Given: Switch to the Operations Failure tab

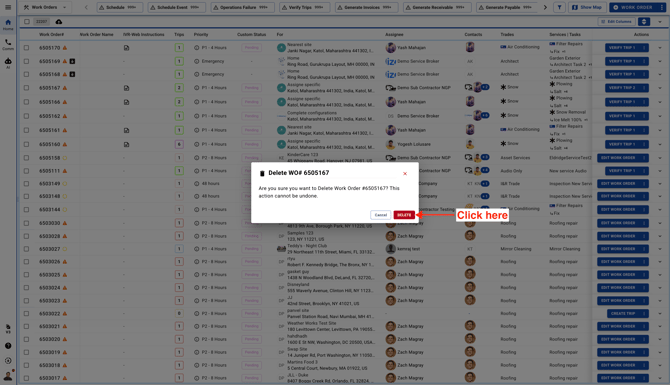Looking at the screenshot, I should (242, 7).
